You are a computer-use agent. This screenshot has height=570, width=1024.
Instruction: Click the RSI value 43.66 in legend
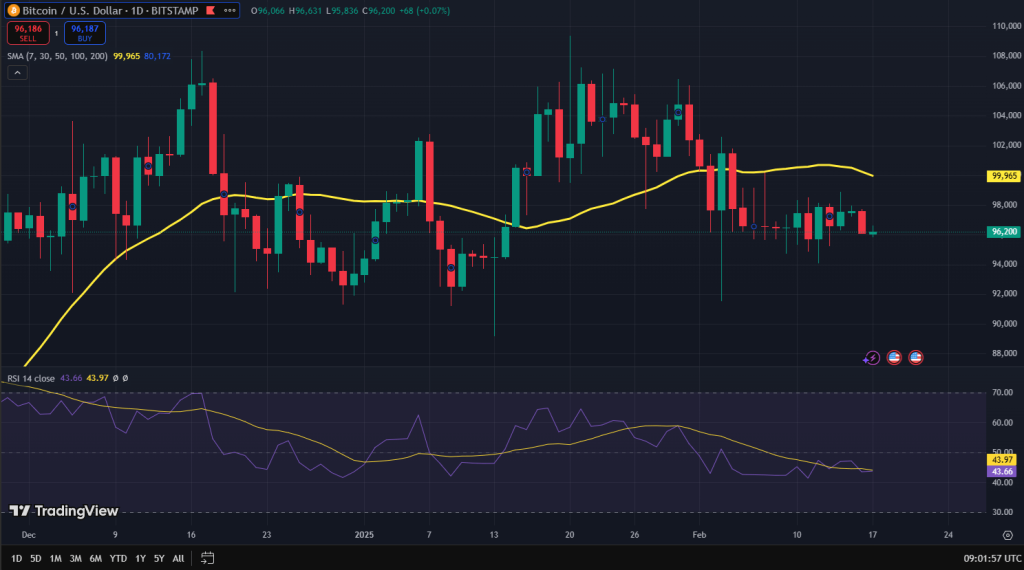(71, 379)
